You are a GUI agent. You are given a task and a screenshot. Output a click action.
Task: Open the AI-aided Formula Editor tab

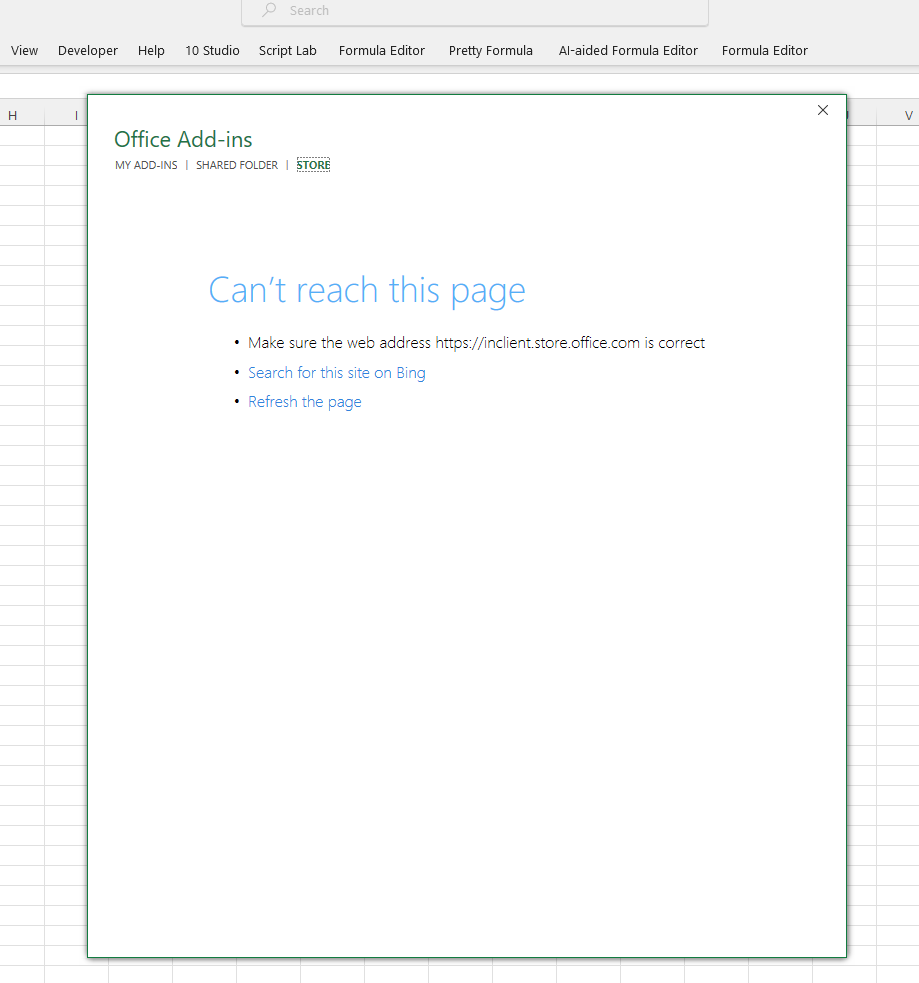tap(627, 50)
